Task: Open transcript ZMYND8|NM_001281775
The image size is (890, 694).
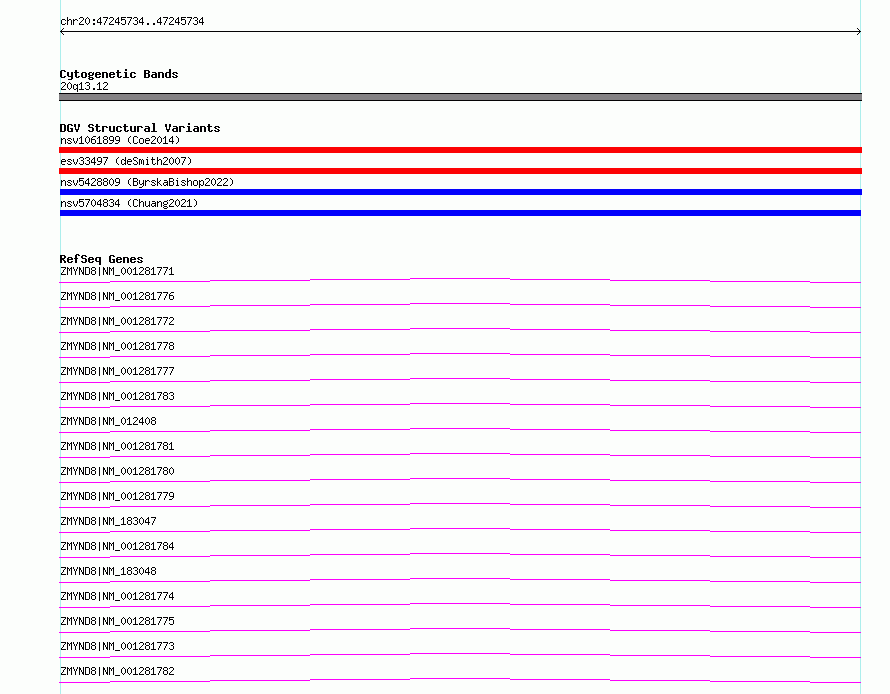Action: click(x=117, y=621)
